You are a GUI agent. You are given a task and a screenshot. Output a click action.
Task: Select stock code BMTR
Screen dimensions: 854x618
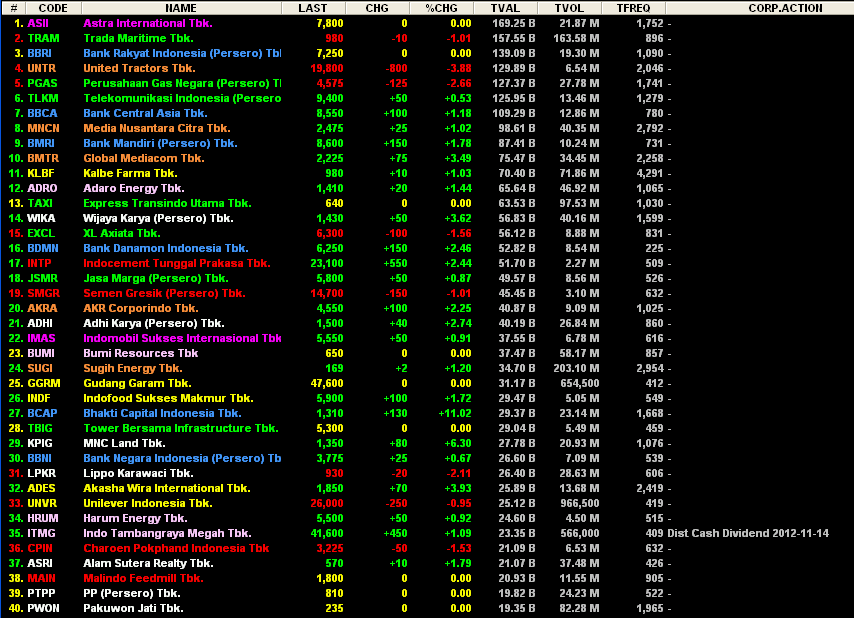coord(43,158)
